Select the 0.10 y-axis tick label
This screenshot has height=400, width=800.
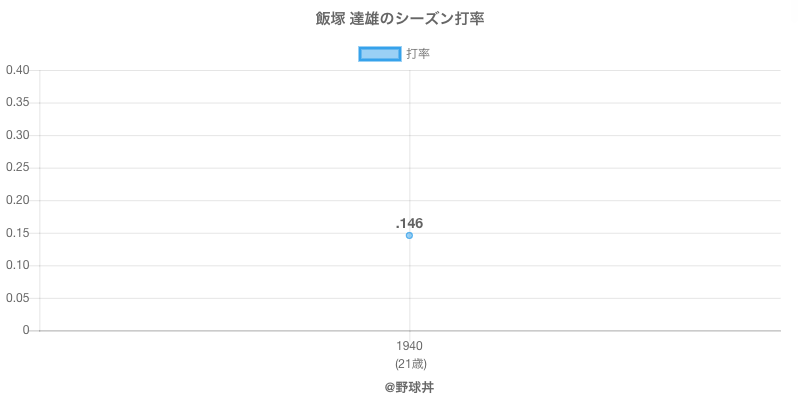[x=17, y=265]
